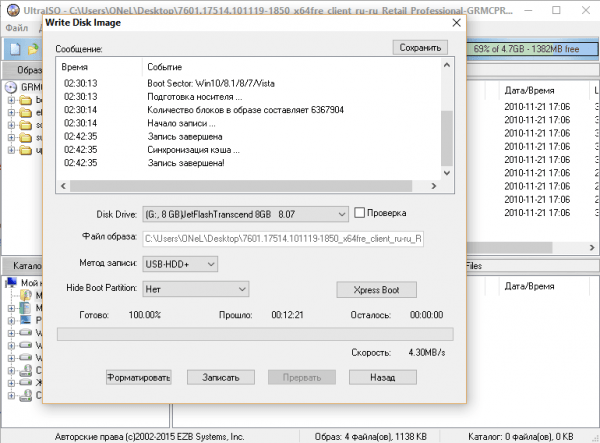Click the message log scroll-down arrow

[x=447, y=173]
